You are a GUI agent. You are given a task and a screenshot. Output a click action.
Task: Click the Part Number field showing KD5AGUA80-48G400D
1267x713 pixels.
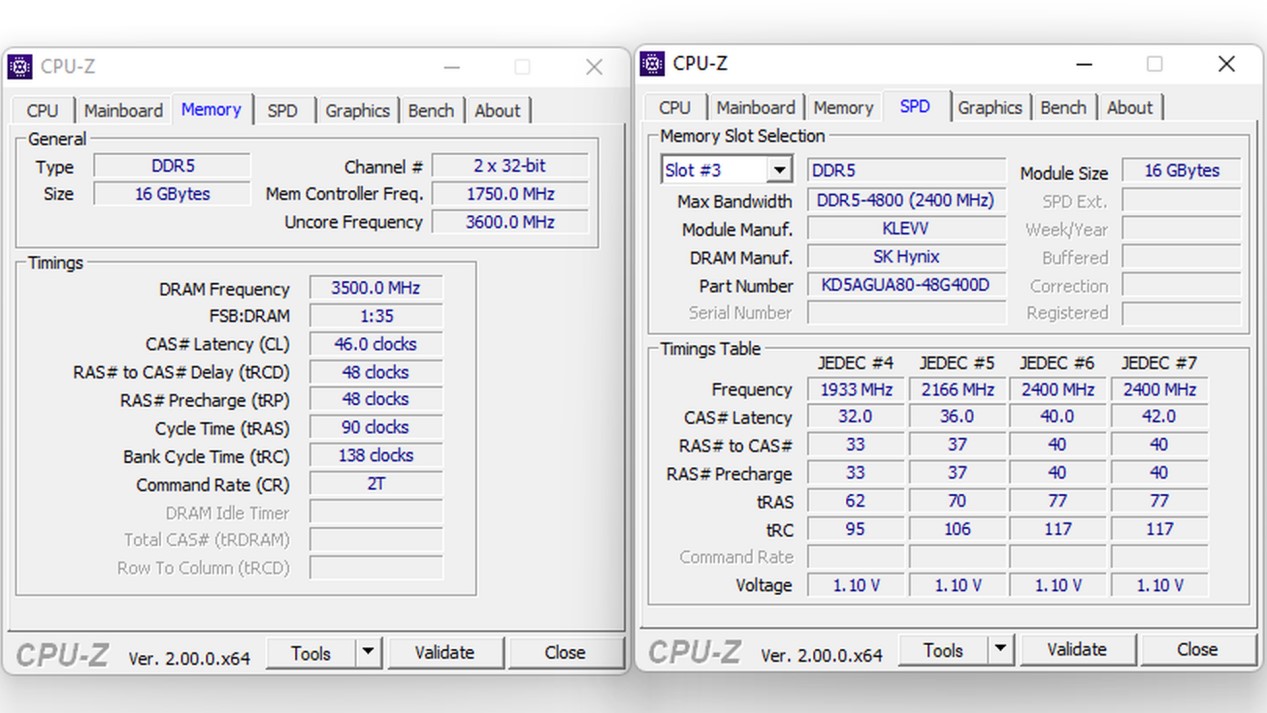905,286
